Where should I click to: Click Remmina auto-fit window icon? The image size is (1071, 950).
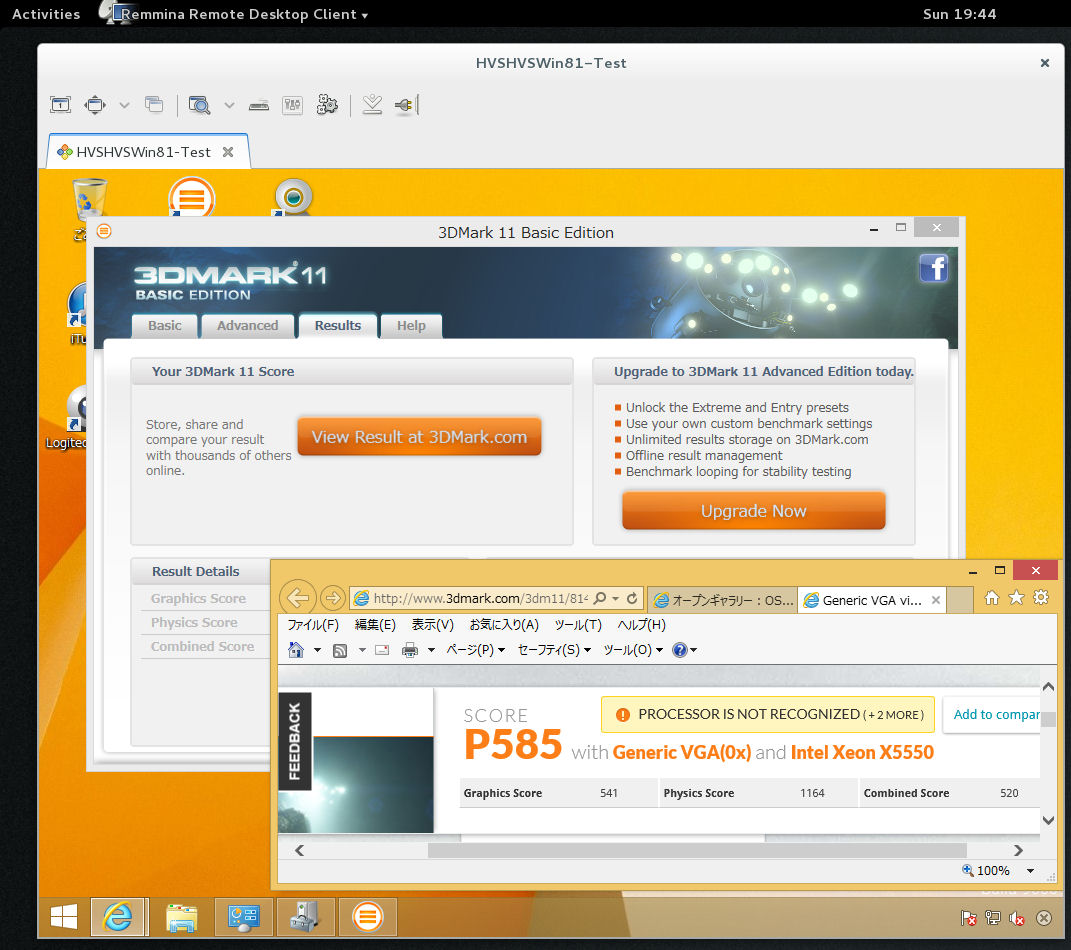pyautogui.click(x=94, y=104)
